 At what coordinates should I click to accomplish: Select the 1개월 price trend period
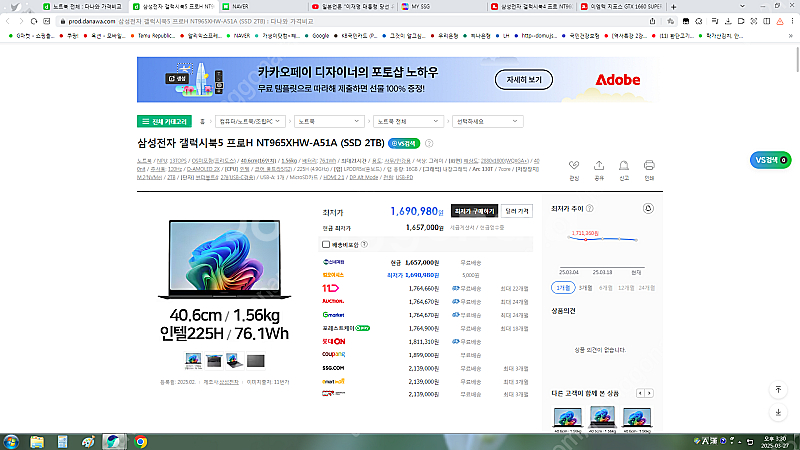tap(563, 288)
